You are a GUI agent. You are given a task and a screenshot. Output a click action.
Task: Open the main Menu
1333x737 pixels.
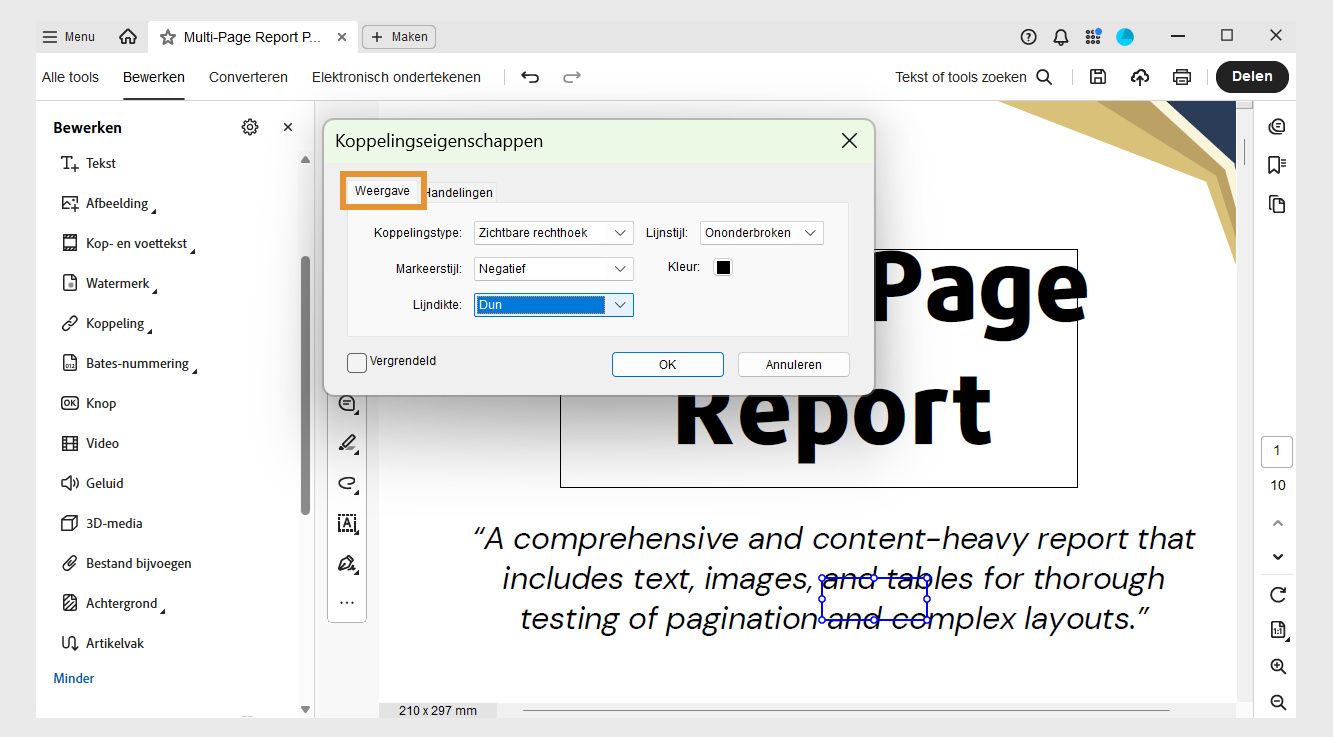69,37
